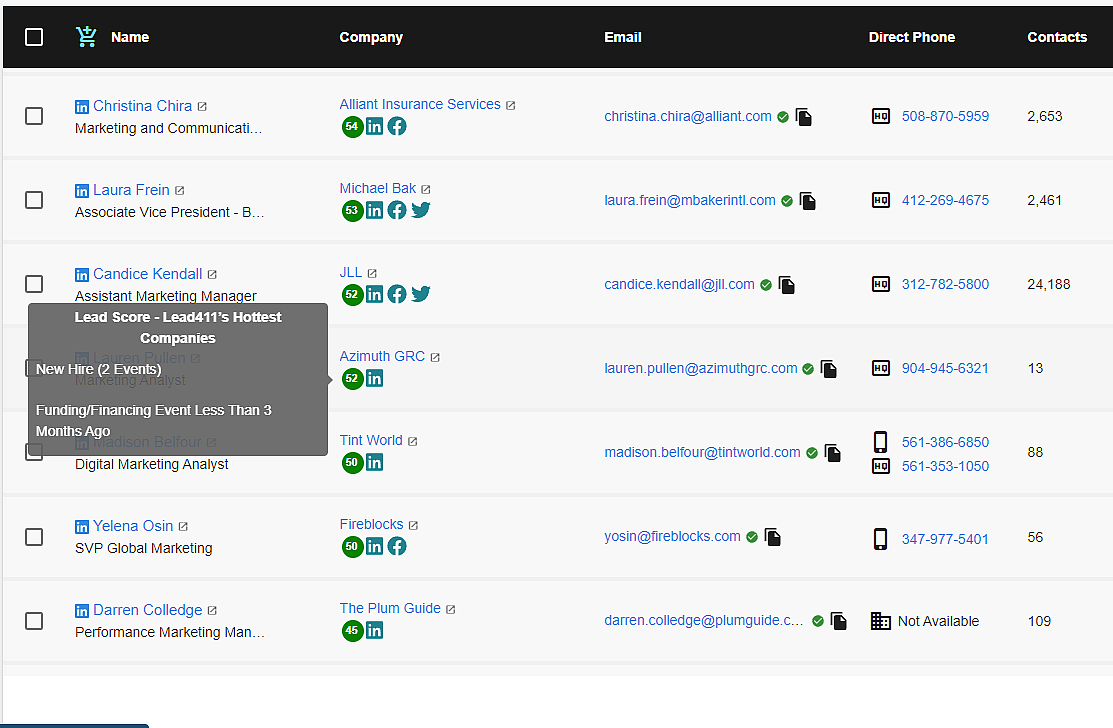1113x728 pixels.
Task: Copy yosin@fireblocks.com with copy icon
Action: (x=773, y=537)
